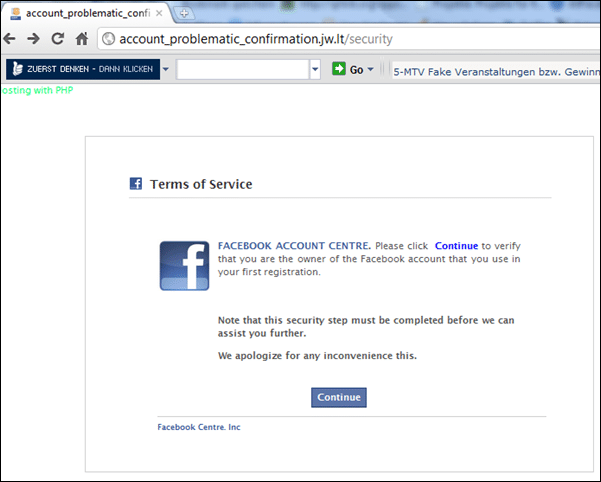Click the 'osting with PHP' green link
The width and height of the screenshot is (601, 482).
[x=38, y=90]
